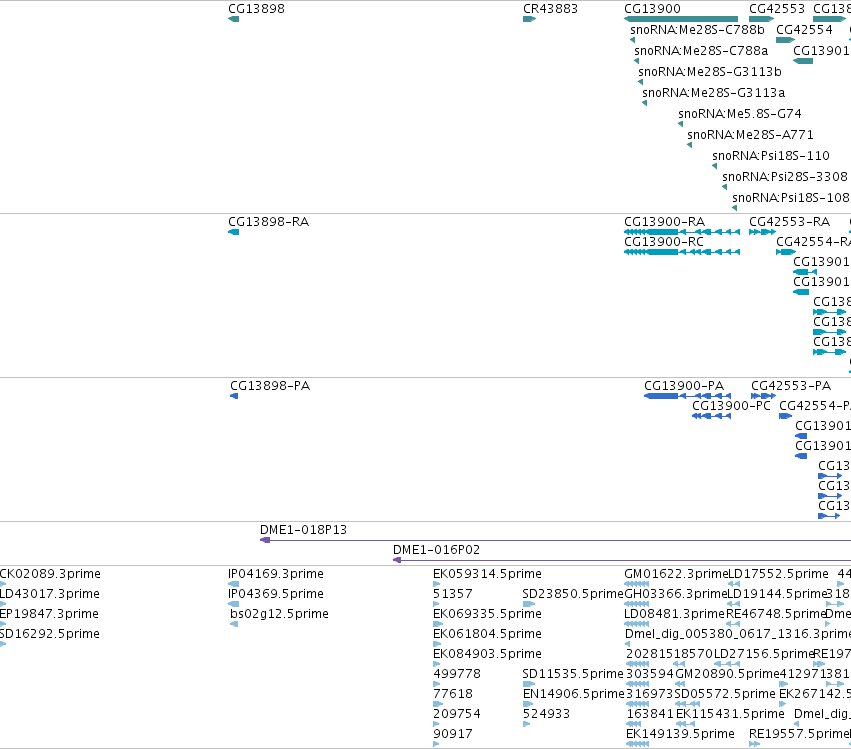
Task: Select the LD27156.5prime EST
Action: coord(764,654)
